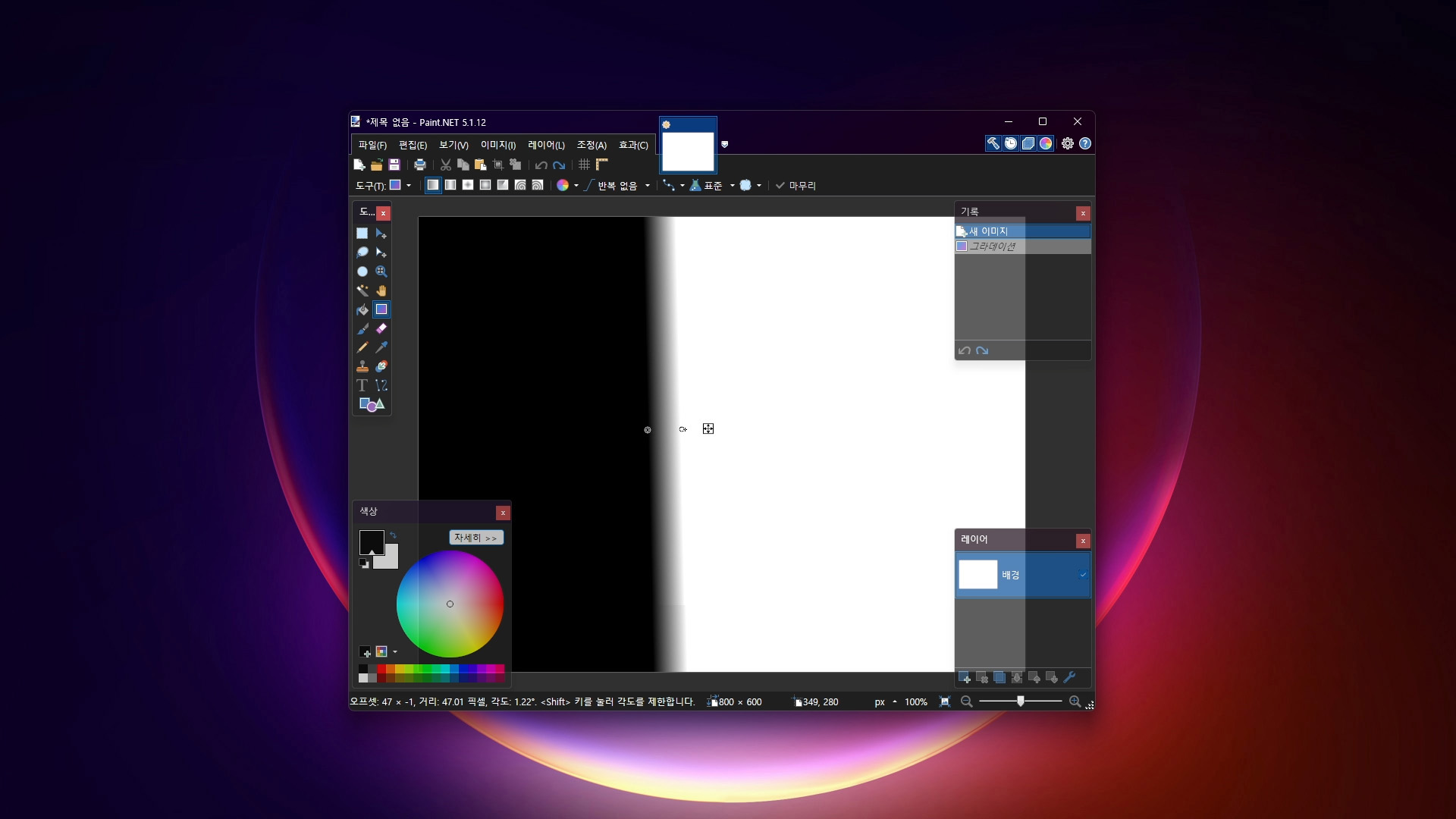Open the 이미지(I) menu

coord(497,145)
